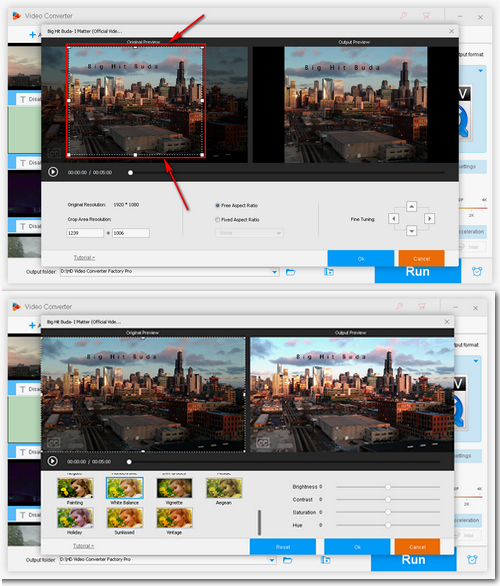Image resolution: width=500 pixels, height=586 pixels.
Task: Click playback position knob in effects dialog
Action: coord(129,462)
